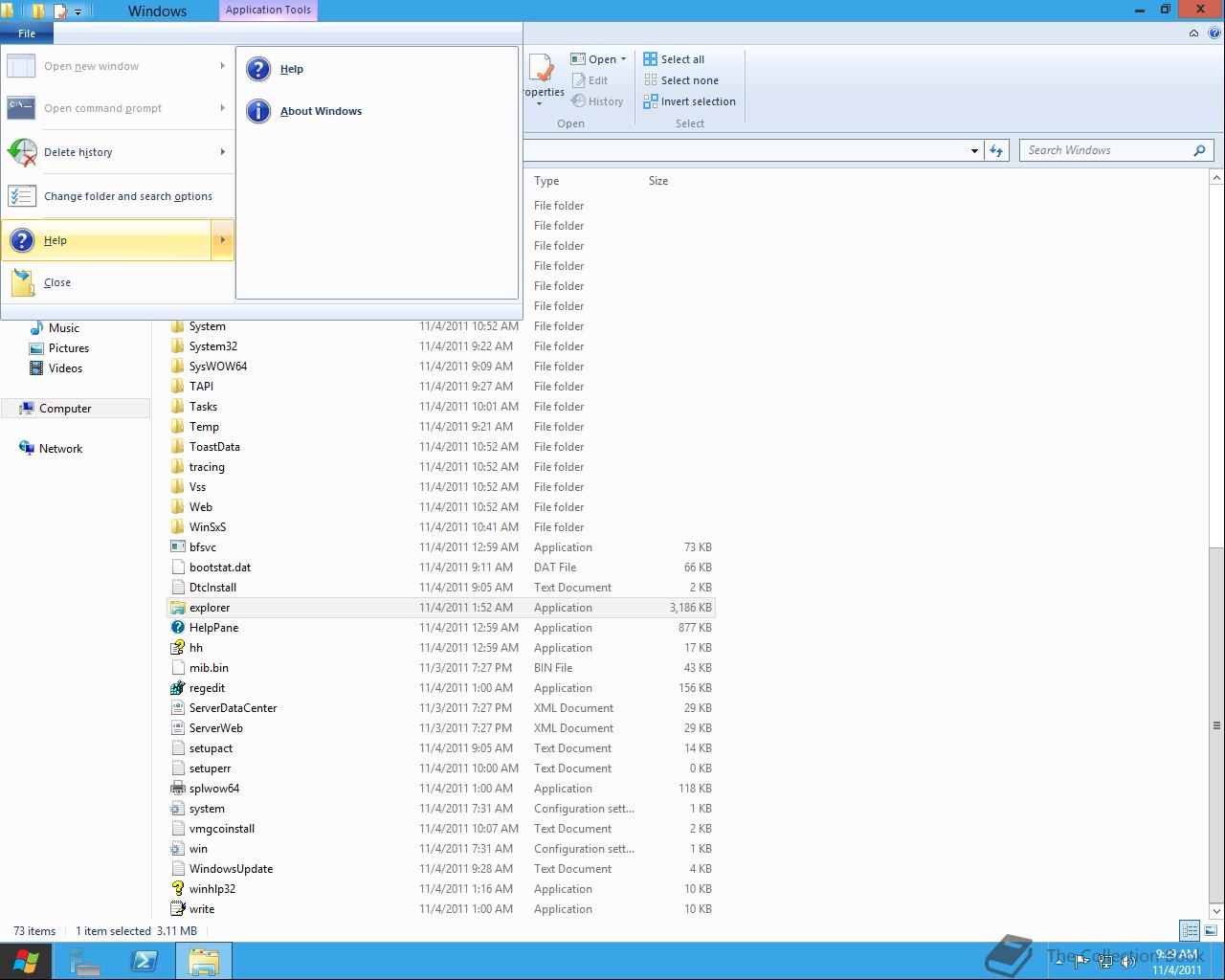Expand the Delete history submenu arrow

(222, 152)
